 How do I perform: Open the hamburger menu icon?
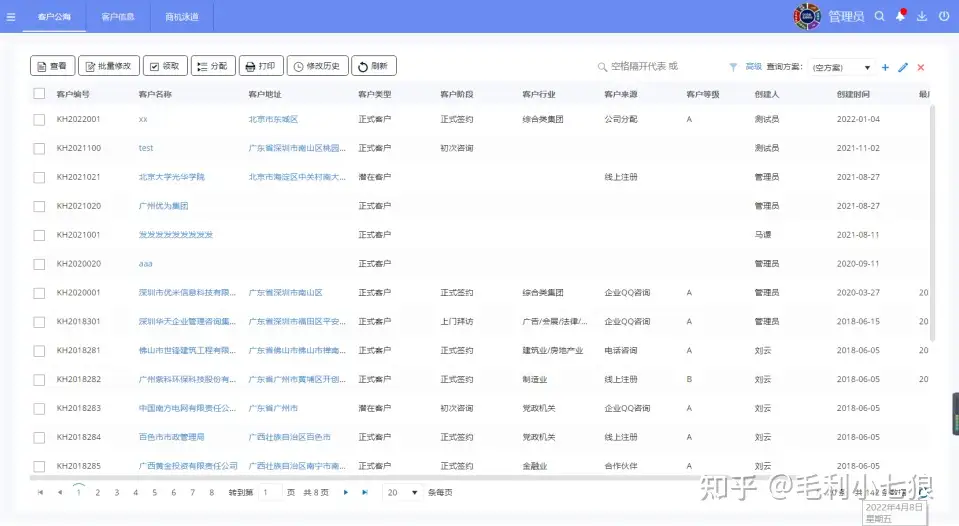pyautogui.click(x=11, y=17)
